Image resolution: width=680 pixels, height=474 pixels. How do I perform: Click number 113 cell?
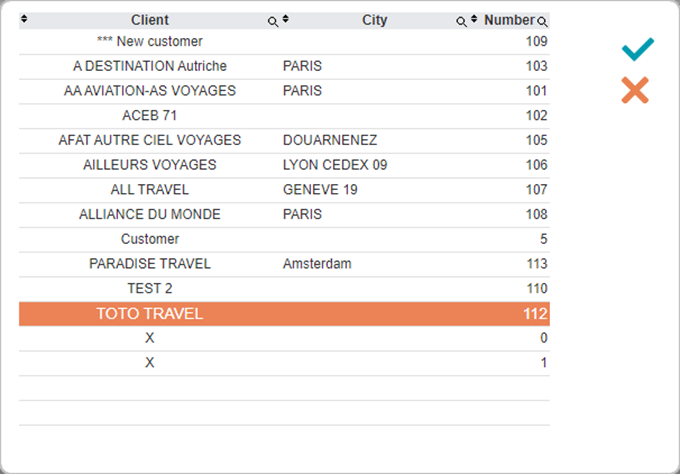[x=536, y=264]
